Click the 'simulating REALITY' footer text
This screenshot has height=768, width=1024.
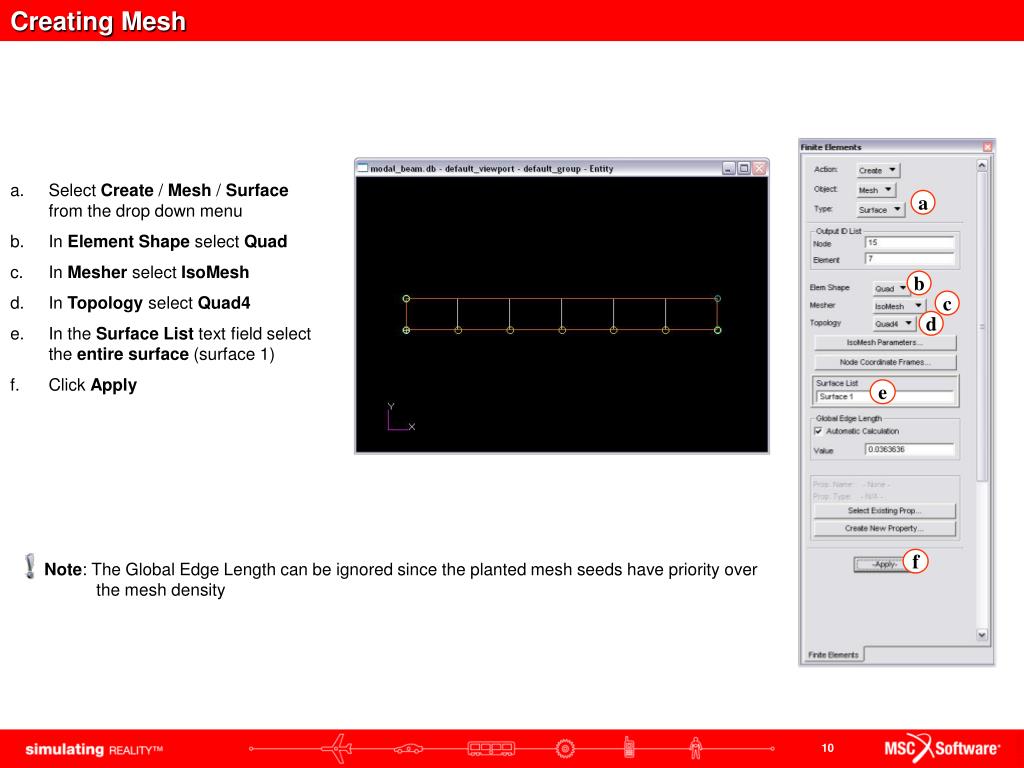(94, 749)
